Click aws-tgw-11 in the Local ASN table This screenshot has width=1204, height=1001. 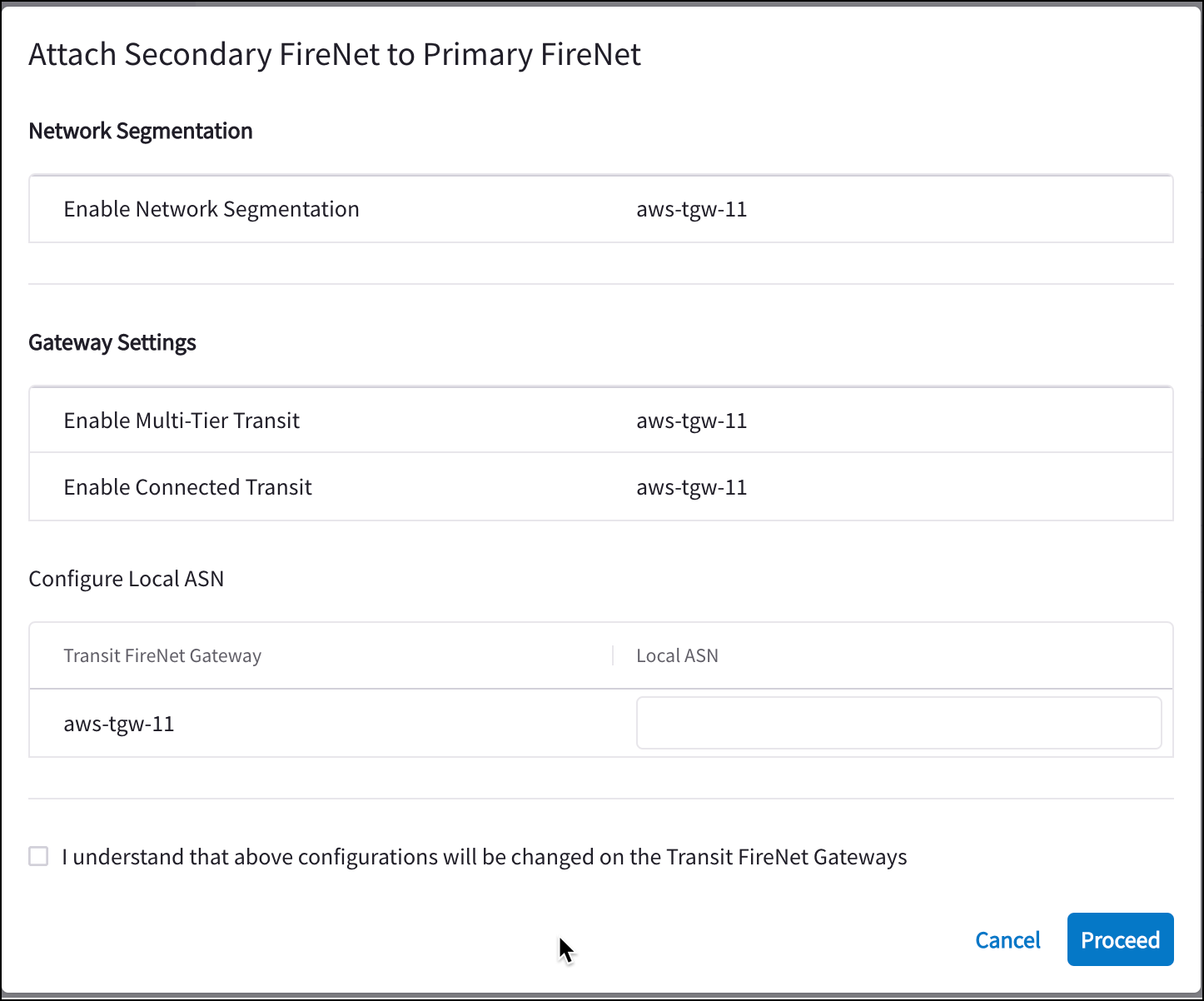click(x=119, y=724)
